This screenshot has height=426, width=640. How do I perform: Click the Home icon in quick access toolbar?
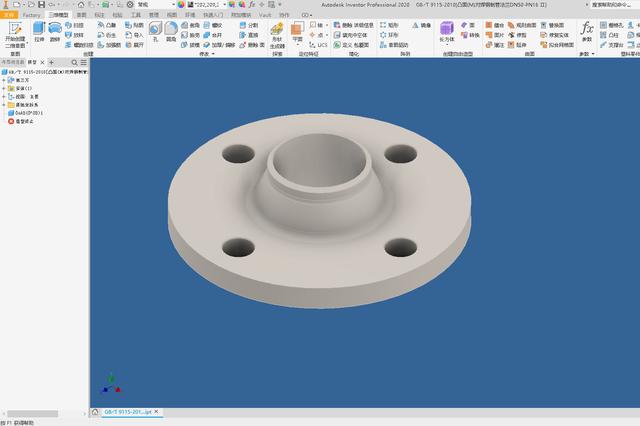81,4
